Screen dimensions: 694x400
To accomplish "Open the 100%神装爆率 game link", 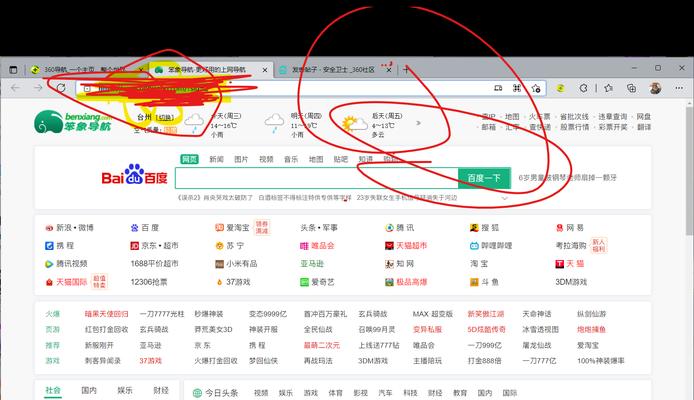I will (601, 361).
